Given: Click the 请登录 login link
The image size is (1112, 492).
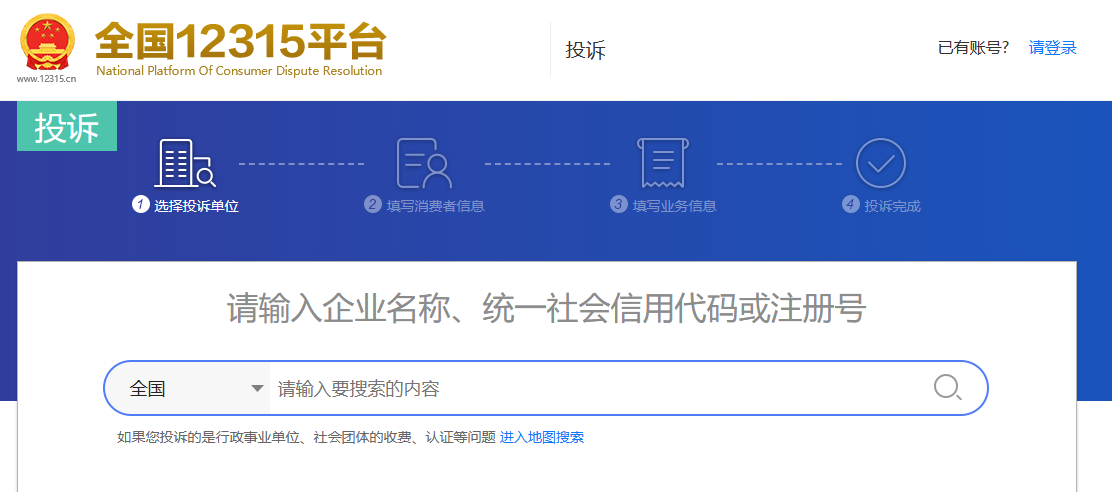Looking at the screenshot, I should [x=1052, y=48].
